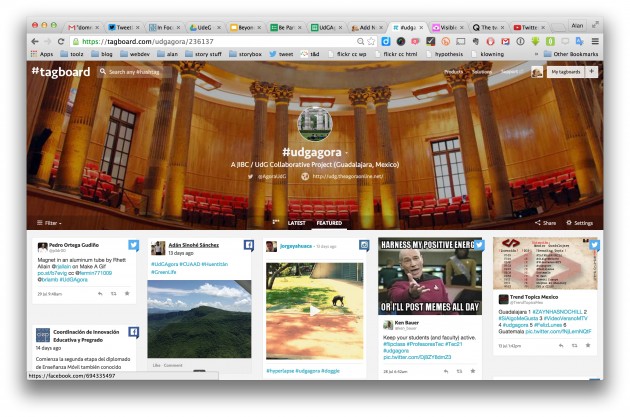The image size is (630, 417).
Task: Click in the Search any #hashtag field
Action: pyautogui.click(x=134, y=72)
